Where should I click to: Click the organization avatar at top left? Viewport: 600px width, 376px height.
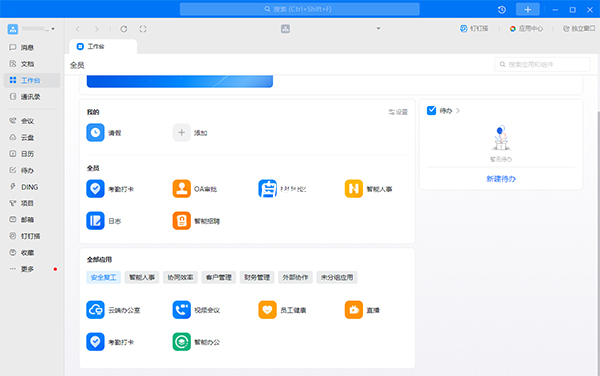point(13,29)
